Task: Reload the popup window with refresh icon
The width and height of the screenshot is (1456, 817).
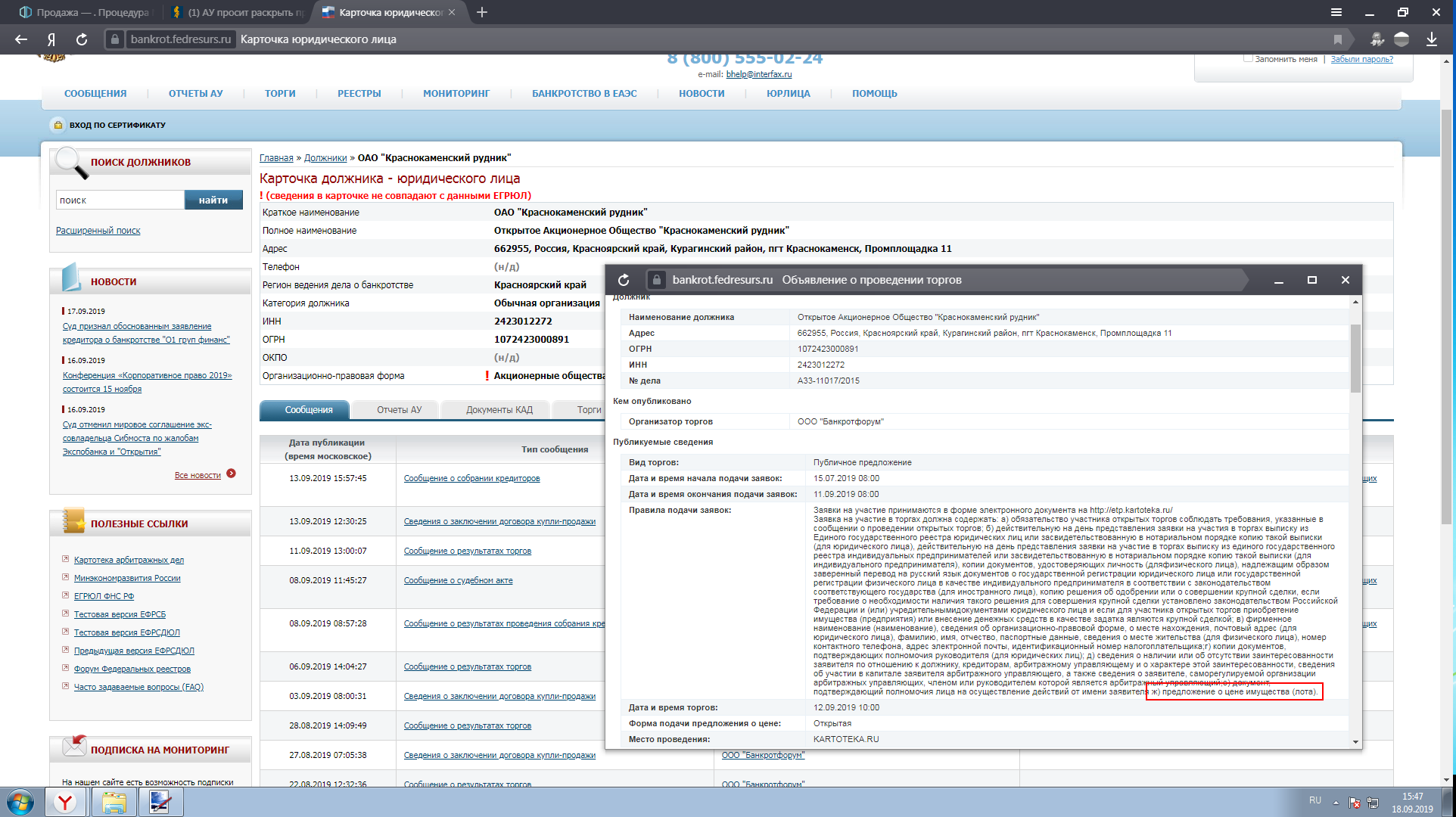Action: click(624, 280)
